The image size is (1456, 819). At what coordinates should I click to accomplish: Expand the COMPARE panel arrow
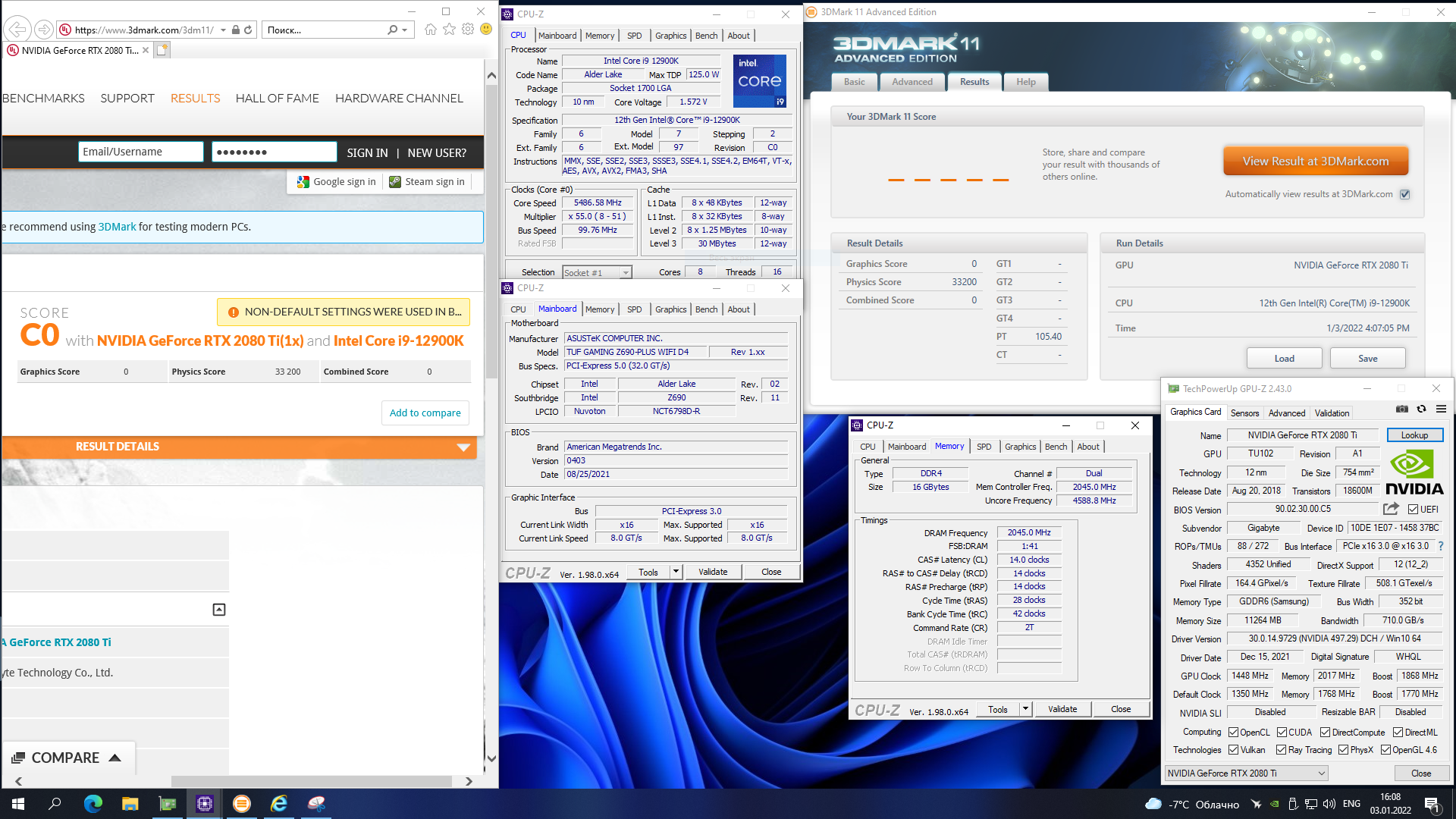115,758
